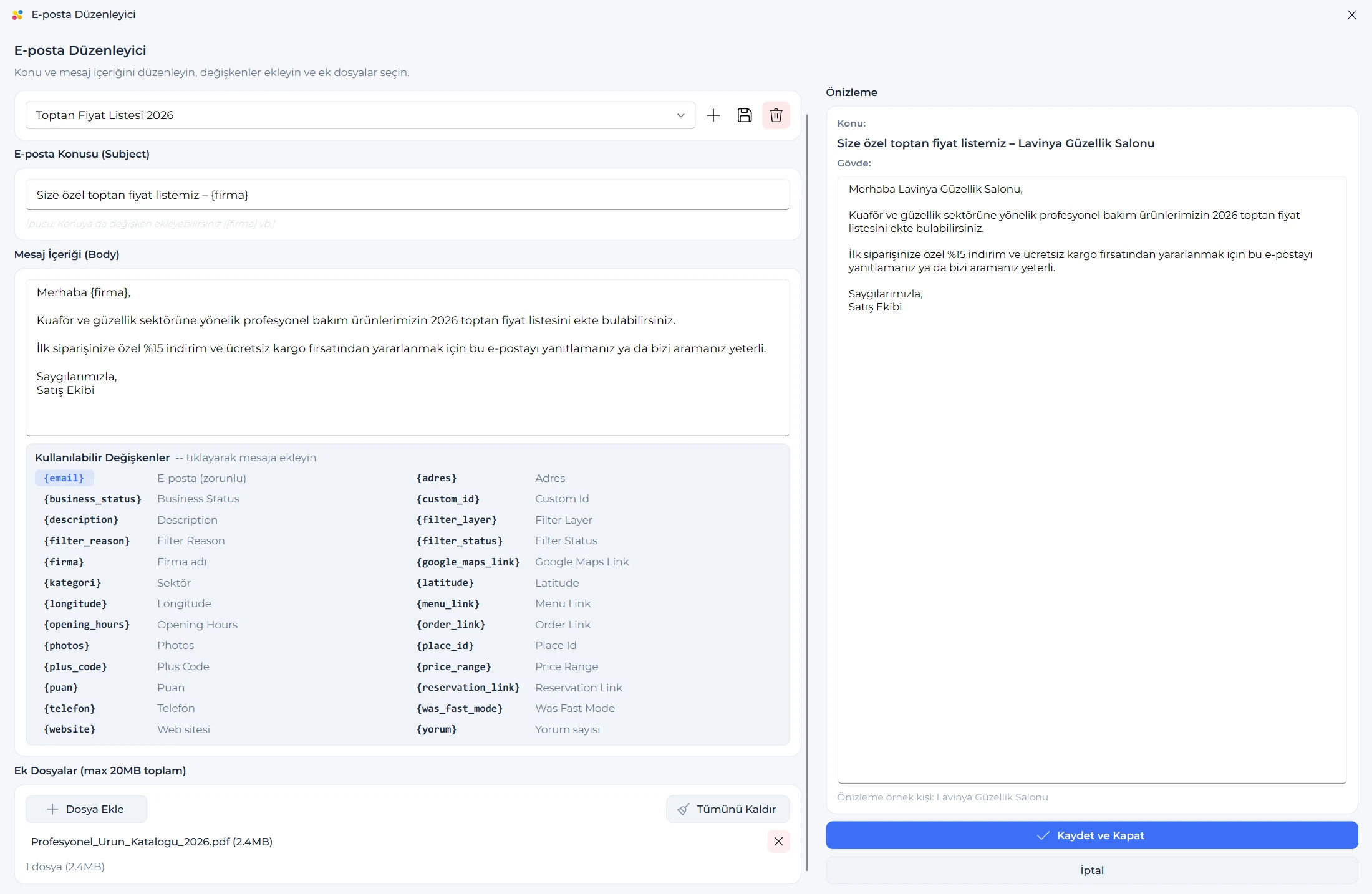Insert the {photos} variable
Viewport: 1372px width, 894px height.
pos(67,645)
